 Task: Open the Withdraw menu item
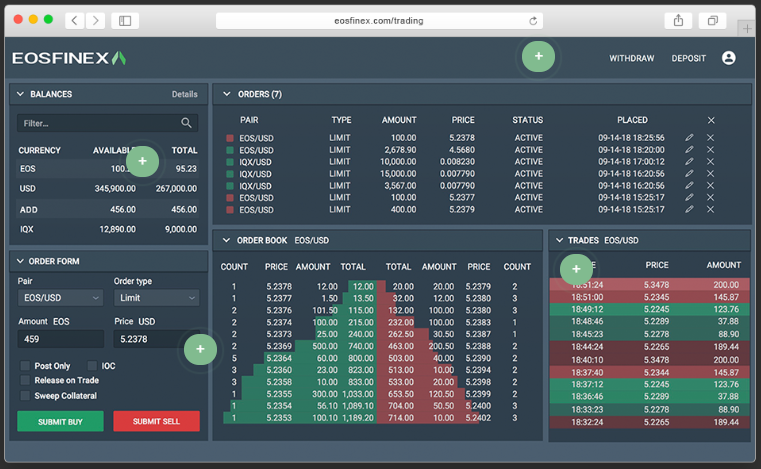point(632,58)
